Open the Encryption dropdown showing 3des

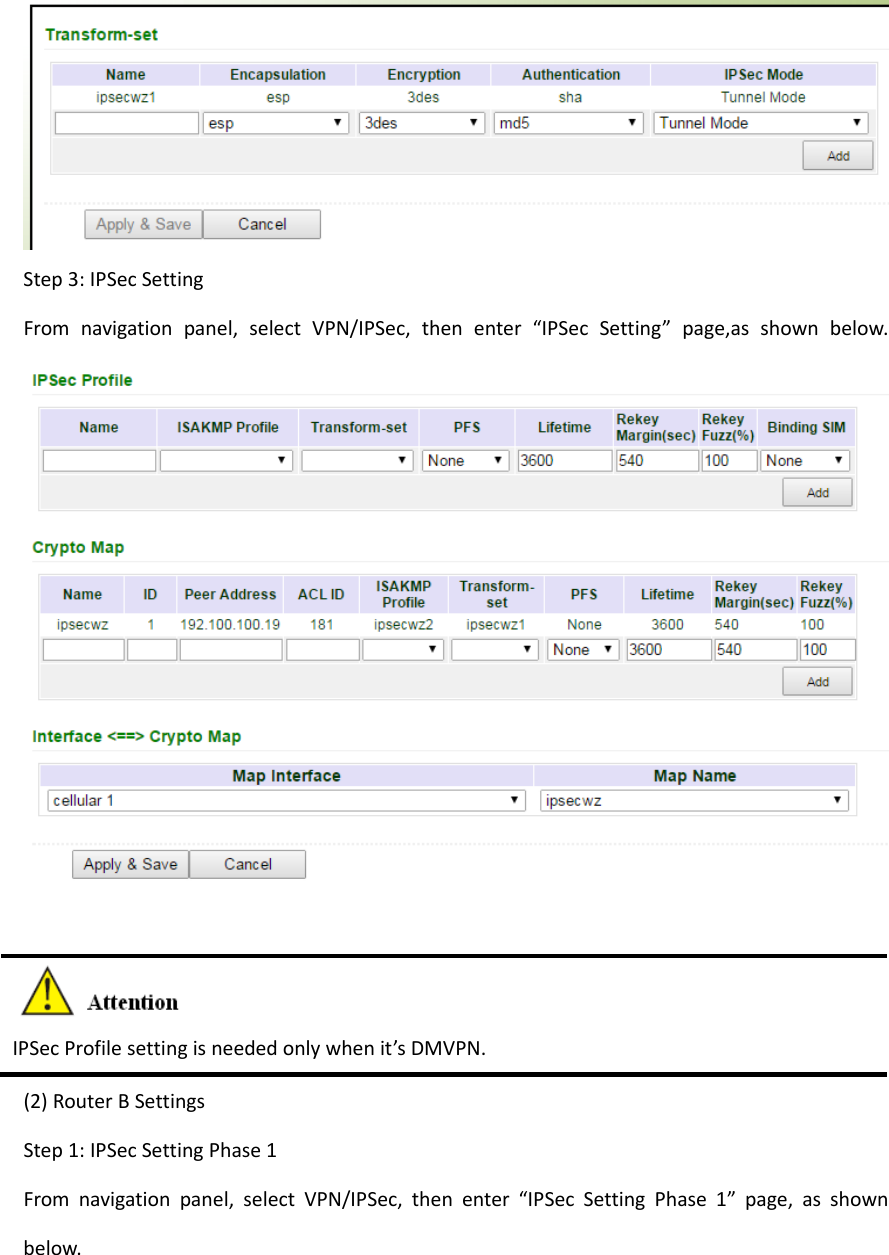(421, 122)
